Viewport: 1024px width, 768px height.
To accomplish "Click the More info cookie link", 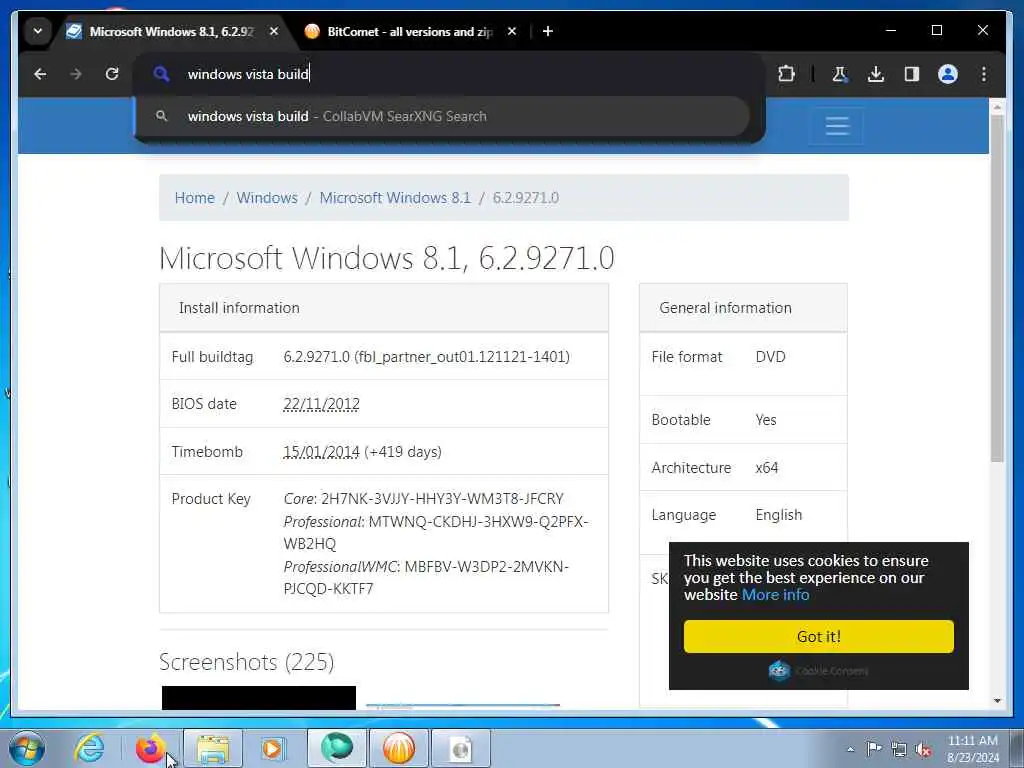I will click(x=776, y=594).
